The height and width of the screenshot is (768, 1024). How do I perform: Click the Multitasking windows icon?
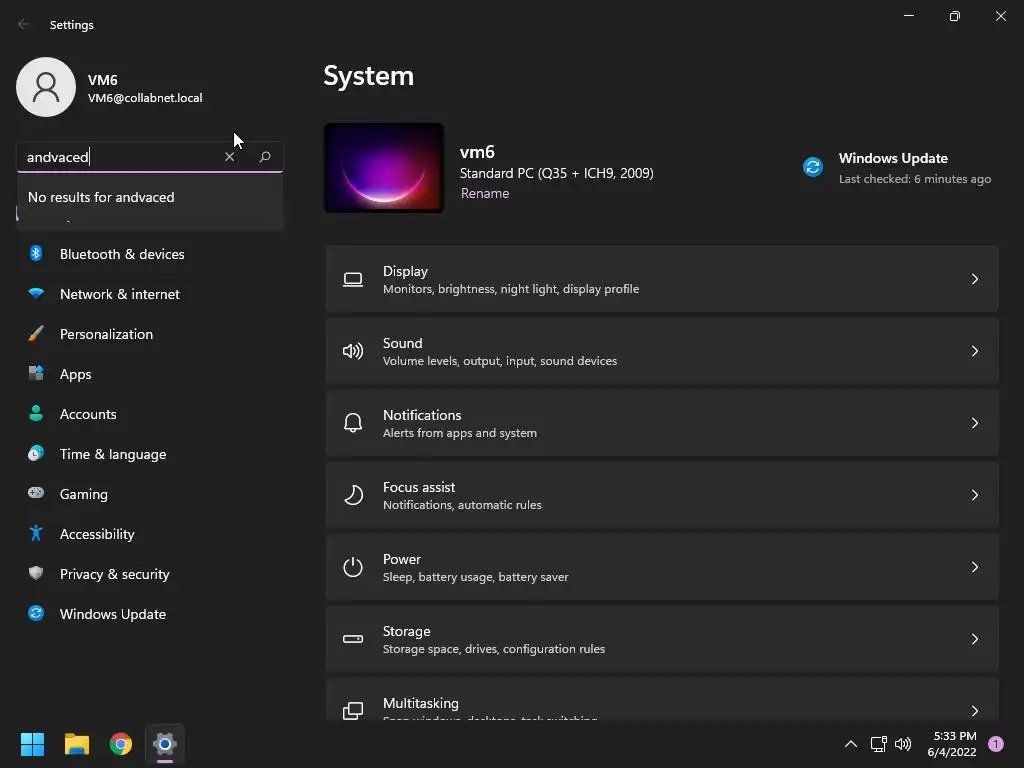353,711
